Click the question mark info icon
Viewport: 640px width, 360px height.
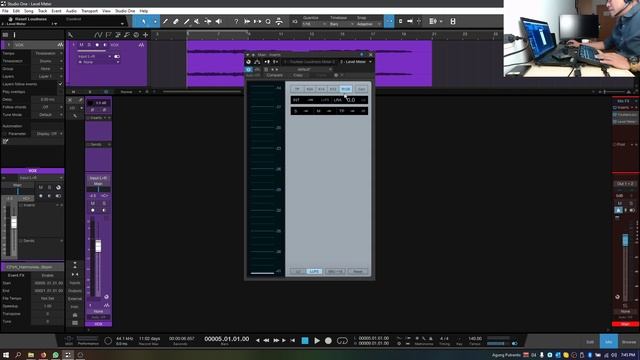pos(236,21)
